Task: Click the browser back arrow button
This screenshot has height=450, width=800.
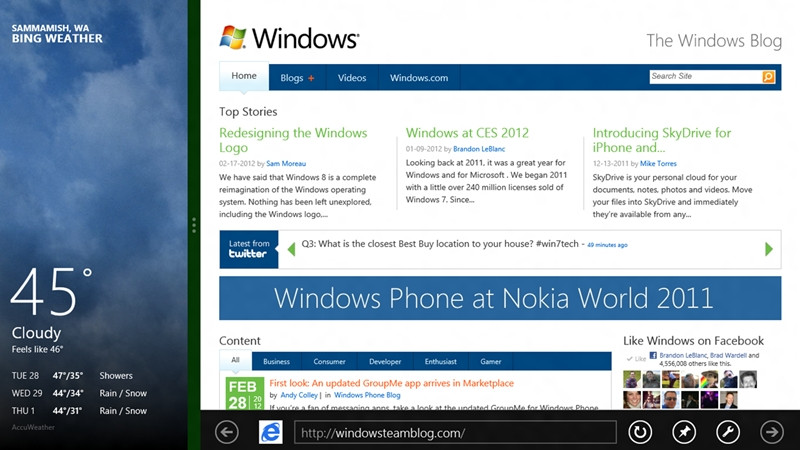Action: [227, 432]
